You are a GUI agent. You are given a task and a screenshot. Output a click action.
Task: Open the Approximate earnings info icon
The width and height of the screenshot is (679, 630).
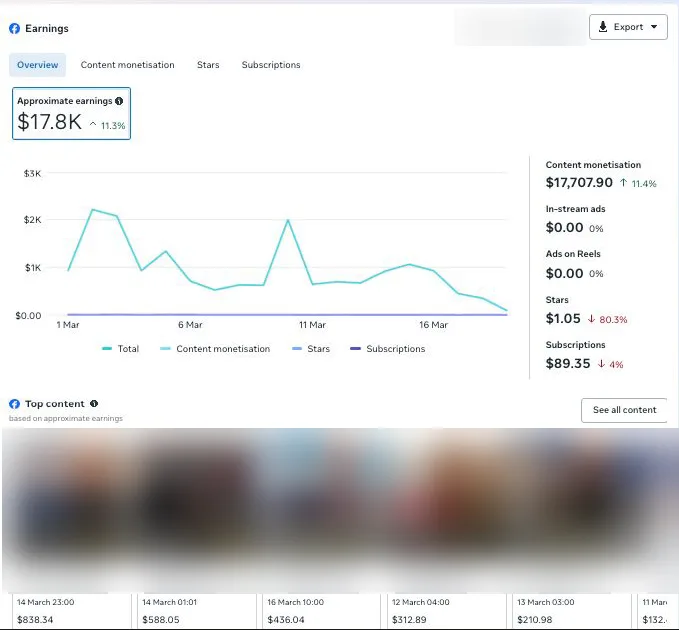pyautogui.click(x=119, y=101)
